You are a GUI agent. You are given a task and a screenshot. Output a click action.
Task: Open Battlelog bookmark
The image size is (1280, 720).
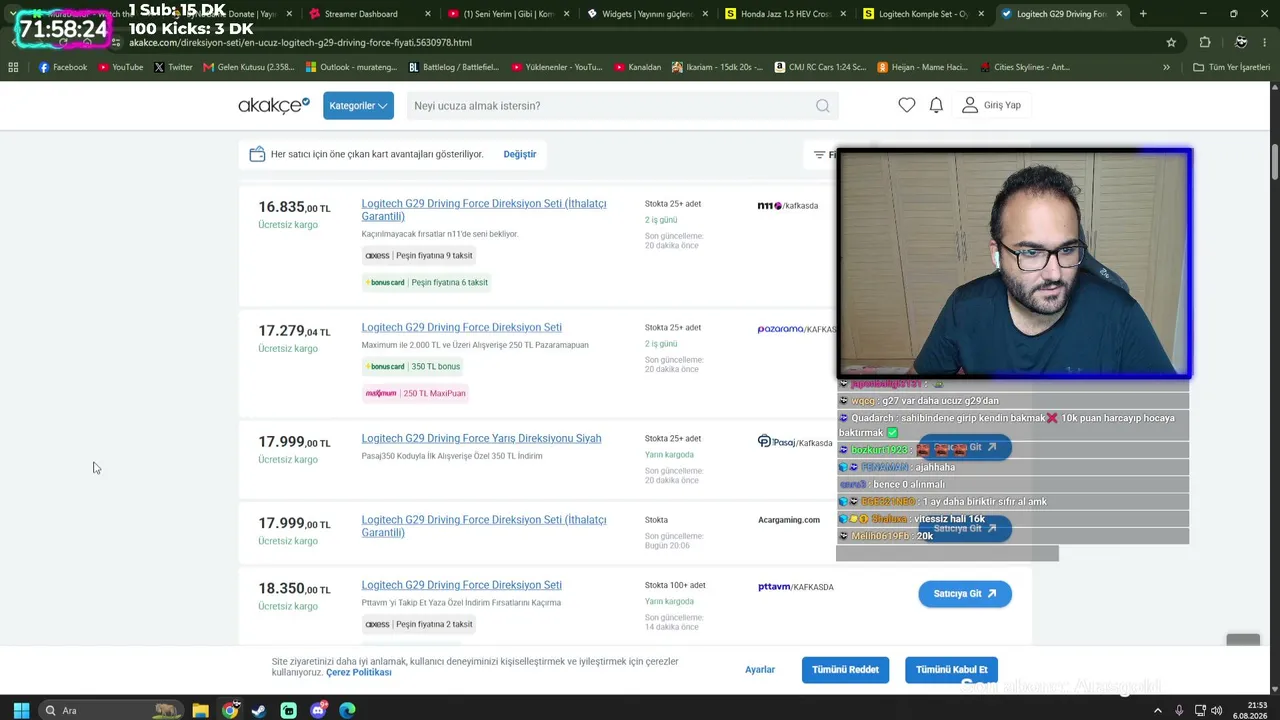[x=455, y=67]
